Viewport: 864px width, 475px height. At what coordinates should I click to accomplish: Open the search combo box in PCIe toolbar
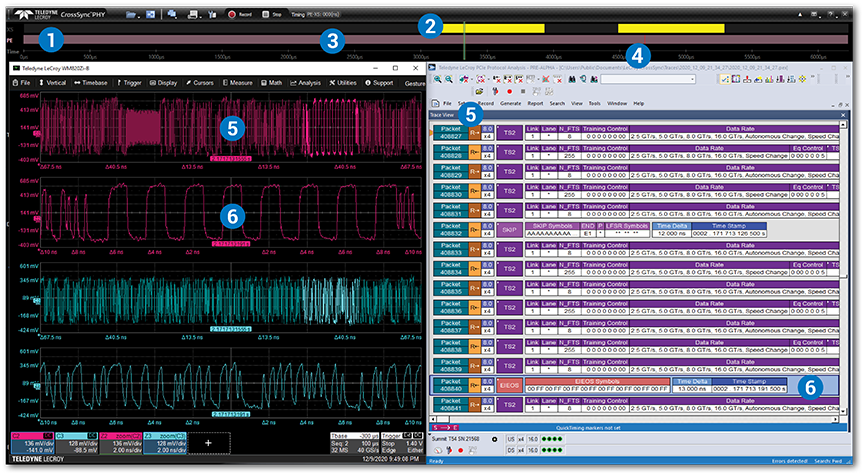point(648,79)
